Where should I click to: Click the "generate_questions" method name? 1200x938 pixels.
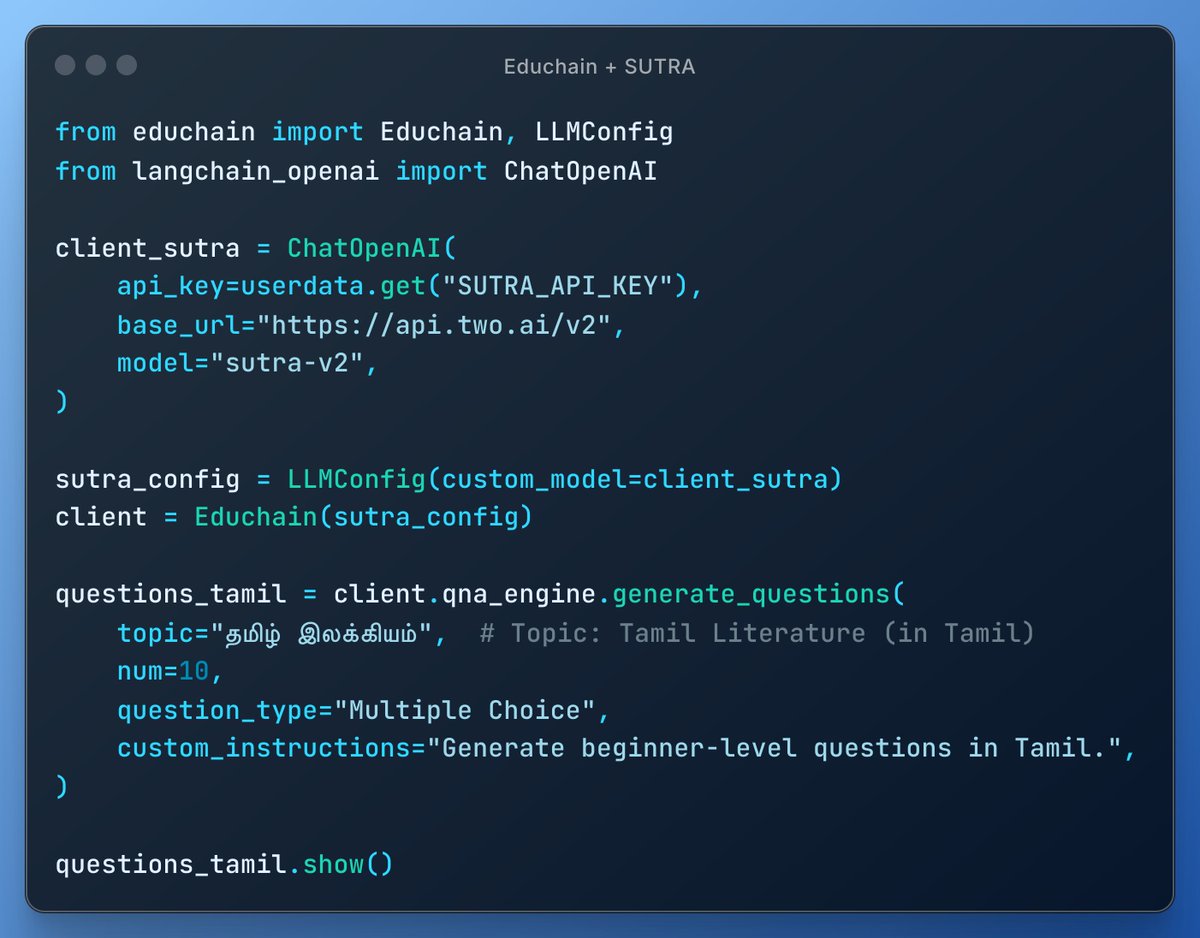751,595
